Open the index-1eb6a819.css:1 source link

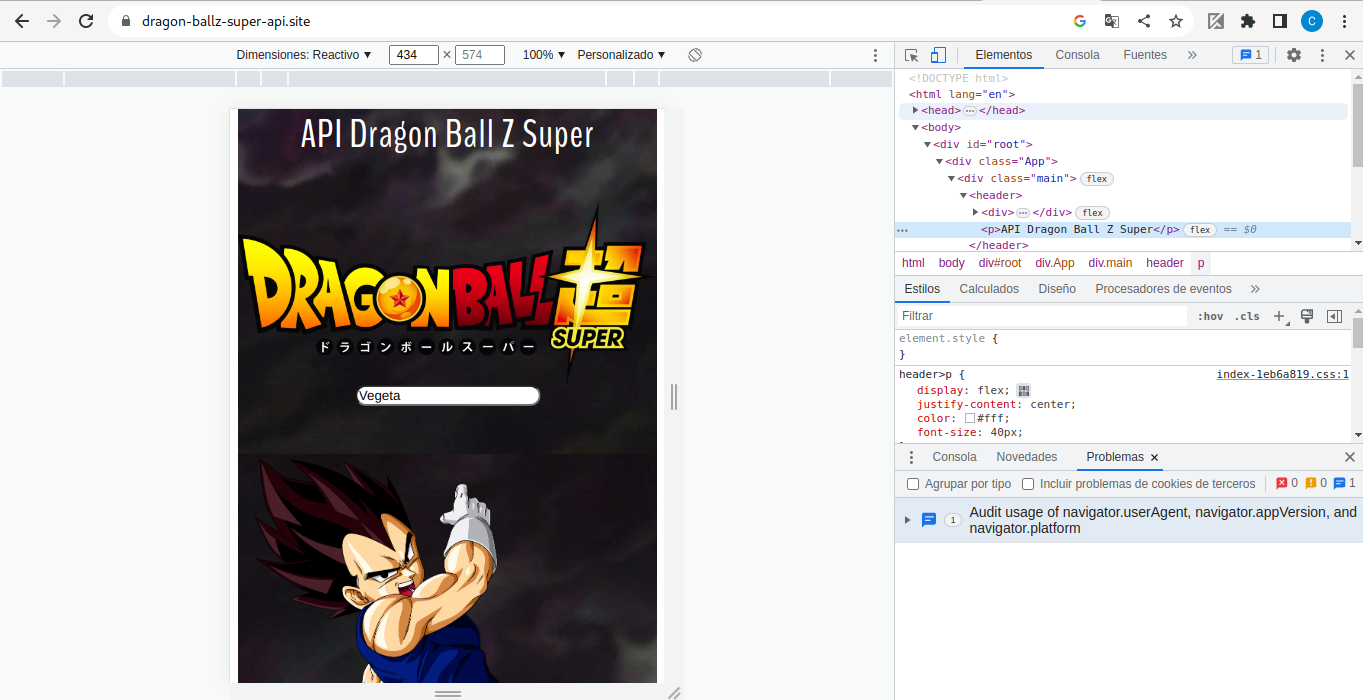(1282, 375)
